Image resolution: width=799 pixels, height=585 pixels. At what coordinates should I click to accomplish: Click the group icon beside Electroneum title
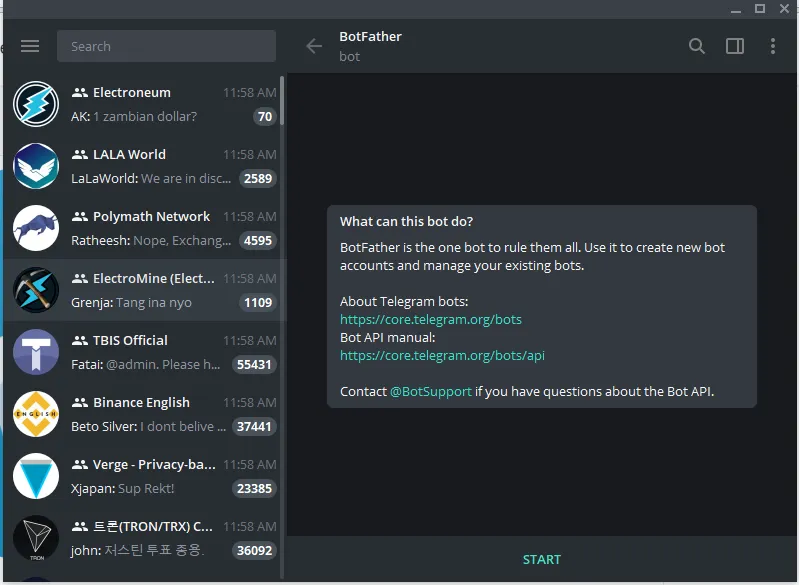click(x=79, y=93)
